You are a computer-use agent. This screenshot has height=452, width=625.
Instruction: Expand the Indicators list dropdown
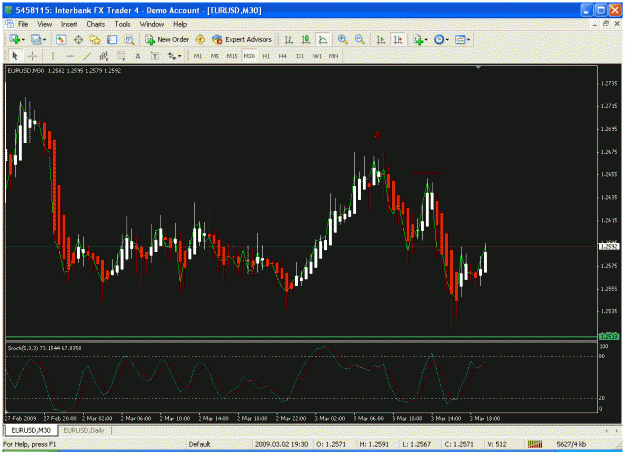click(426, 39)
